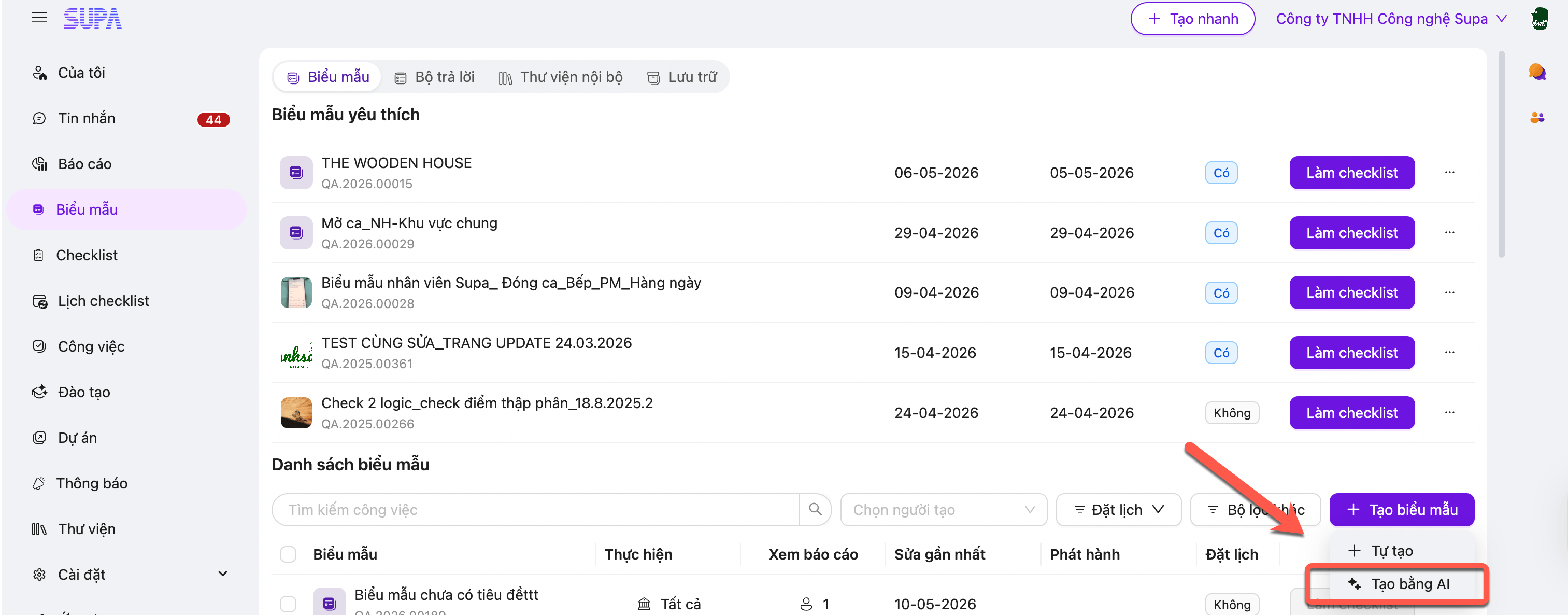Open thumbnail of Check 2 logic_check row

pos(296,413)
